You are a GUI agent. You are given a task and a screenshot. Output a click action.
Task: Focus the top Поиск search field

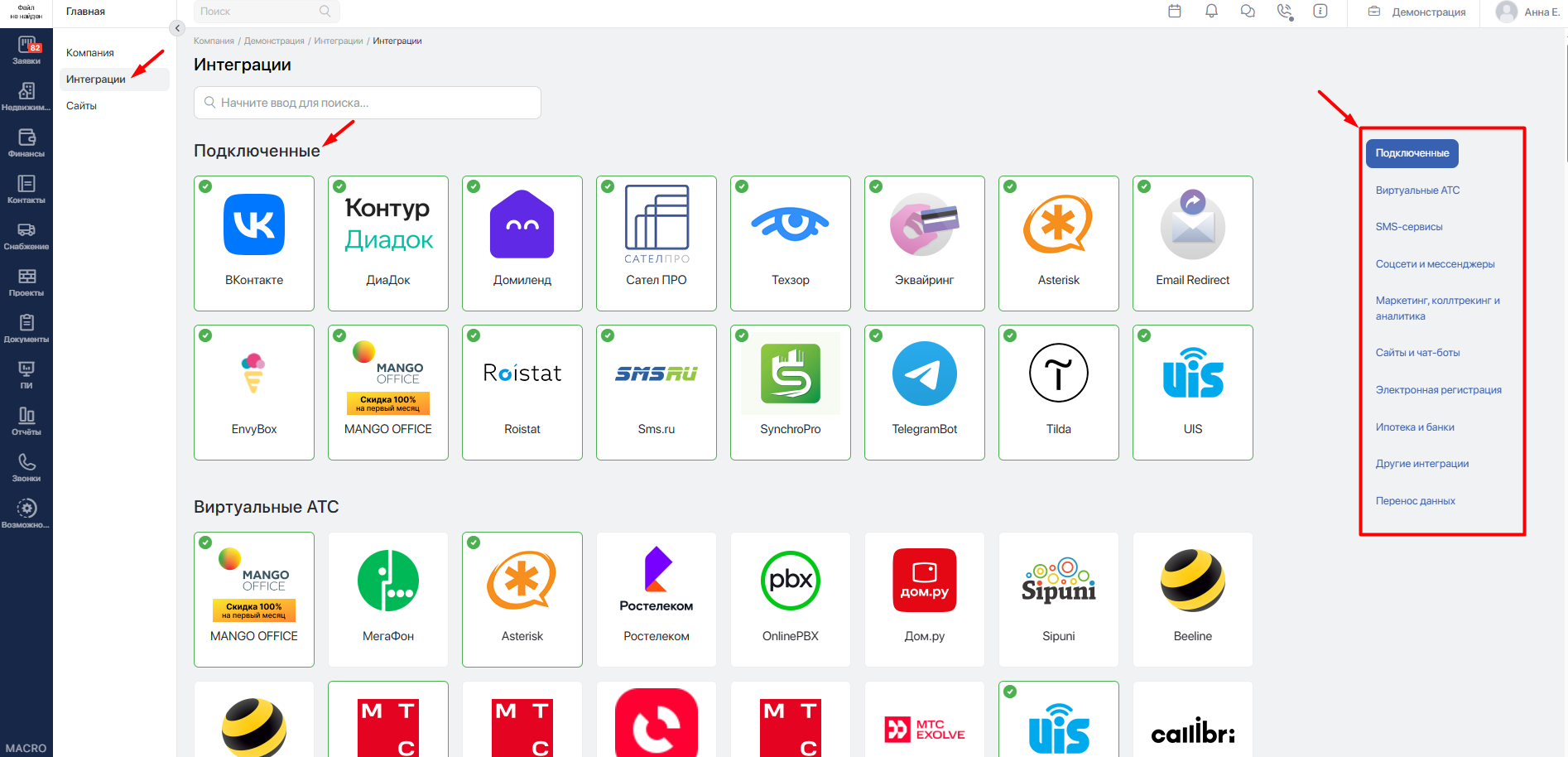[x=267, y=12]
